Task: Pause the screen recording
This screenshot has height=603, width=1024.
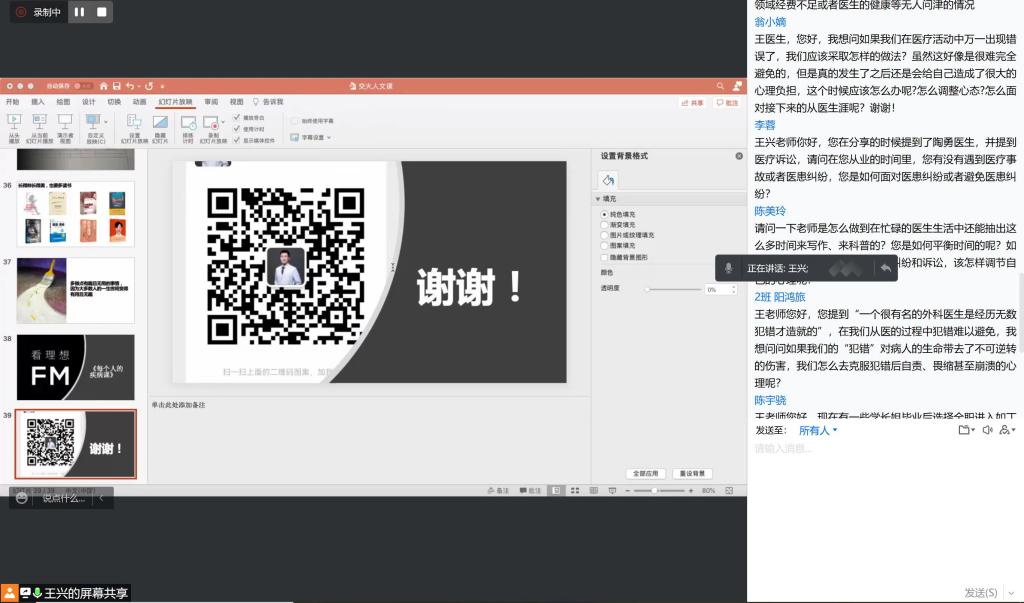Action: pyautogui.click(x=80, y=12)
